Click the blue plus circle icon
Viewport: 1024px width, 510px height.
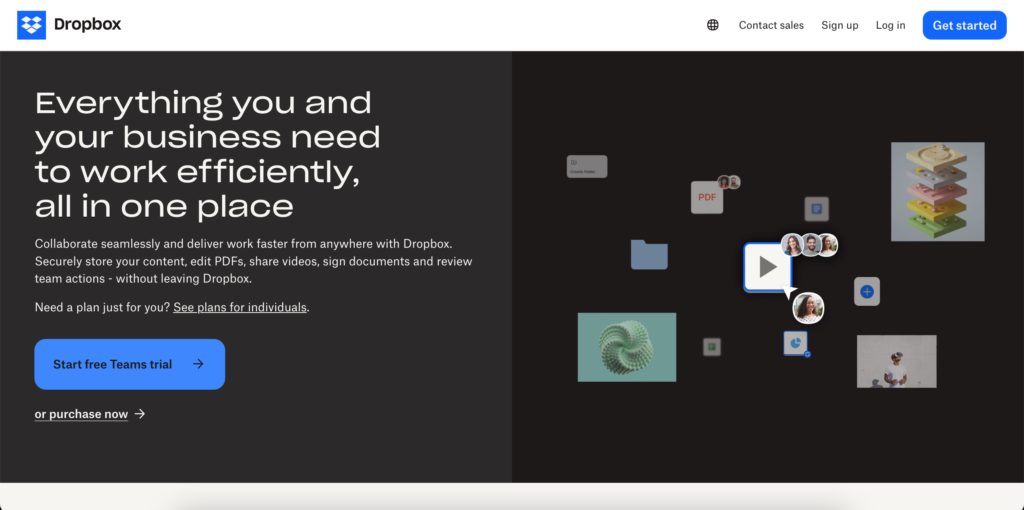867,291
